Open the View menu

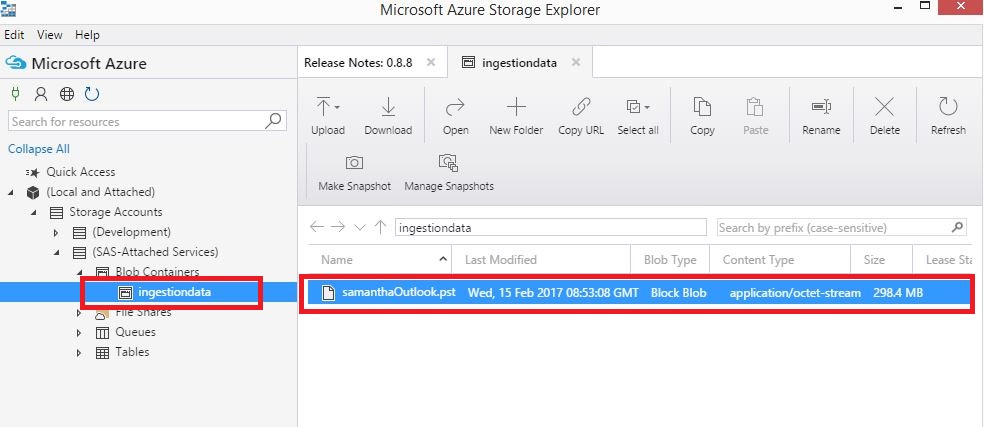(50, 35)
